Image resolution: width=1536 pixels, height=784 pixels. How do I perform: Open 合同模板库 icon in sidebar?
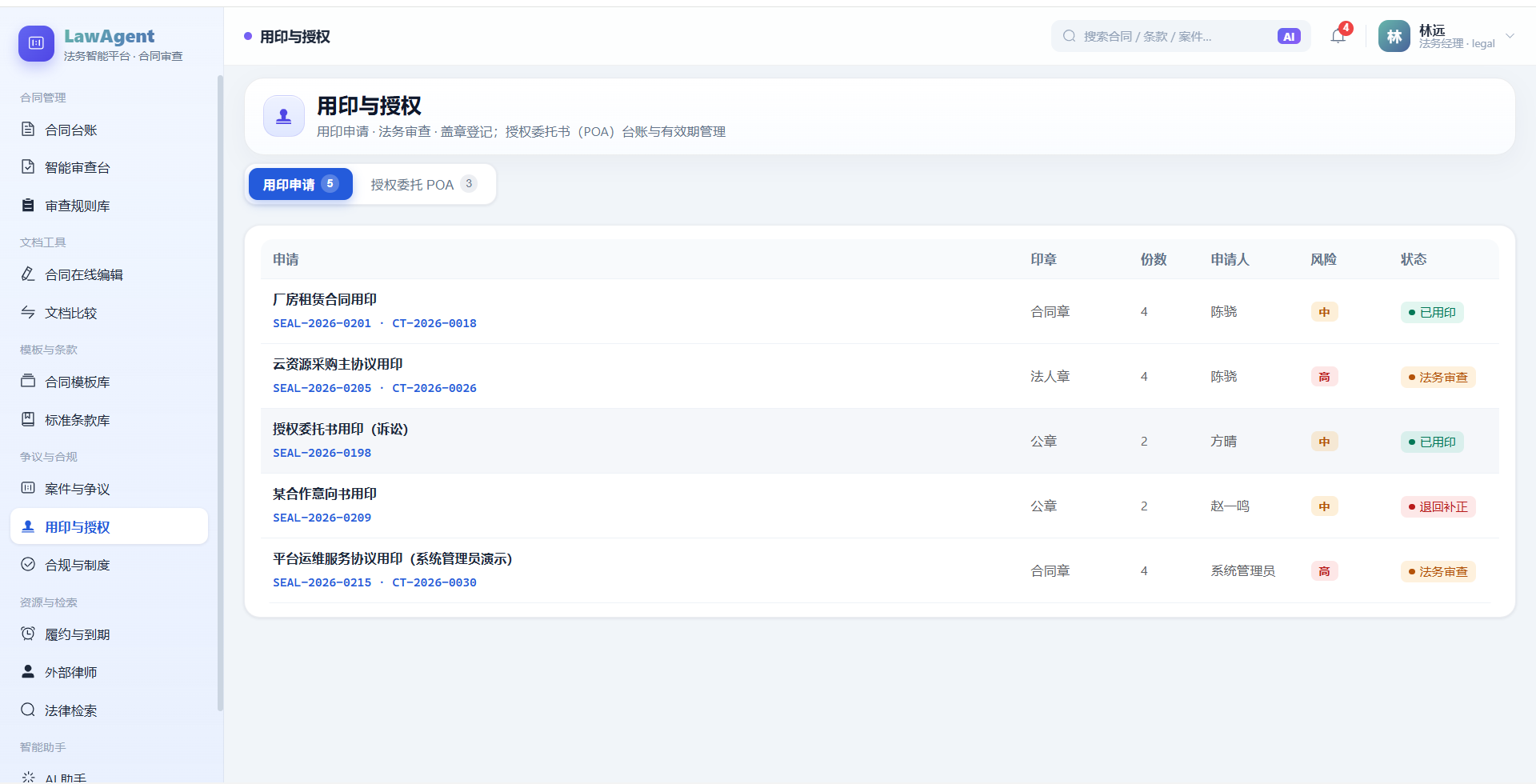(x=28, y=382)
